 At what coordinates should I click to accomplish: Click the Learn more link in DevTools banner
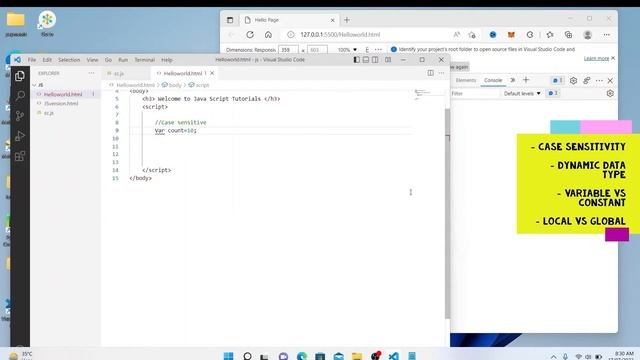(x=596, y=58)
